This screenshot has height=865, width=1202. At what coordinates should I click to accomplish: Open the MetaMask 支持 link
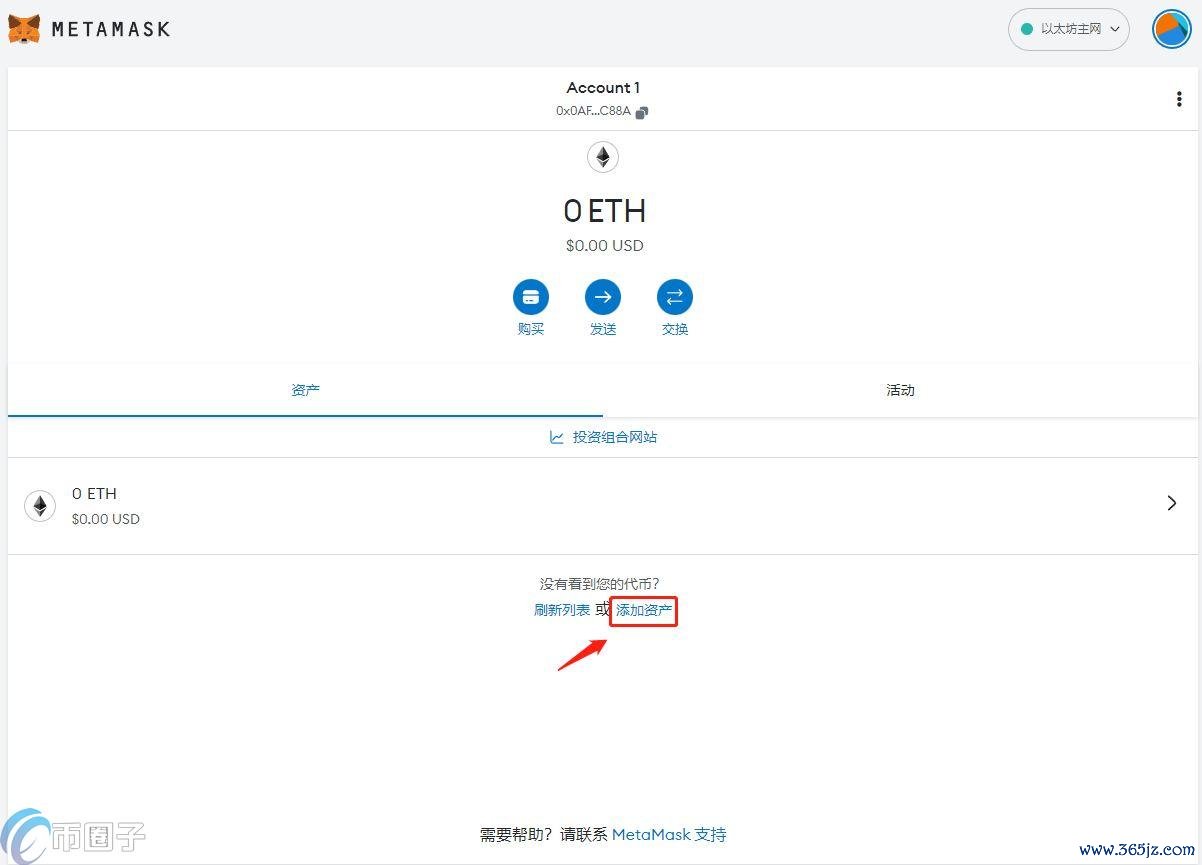pos(669,834)
